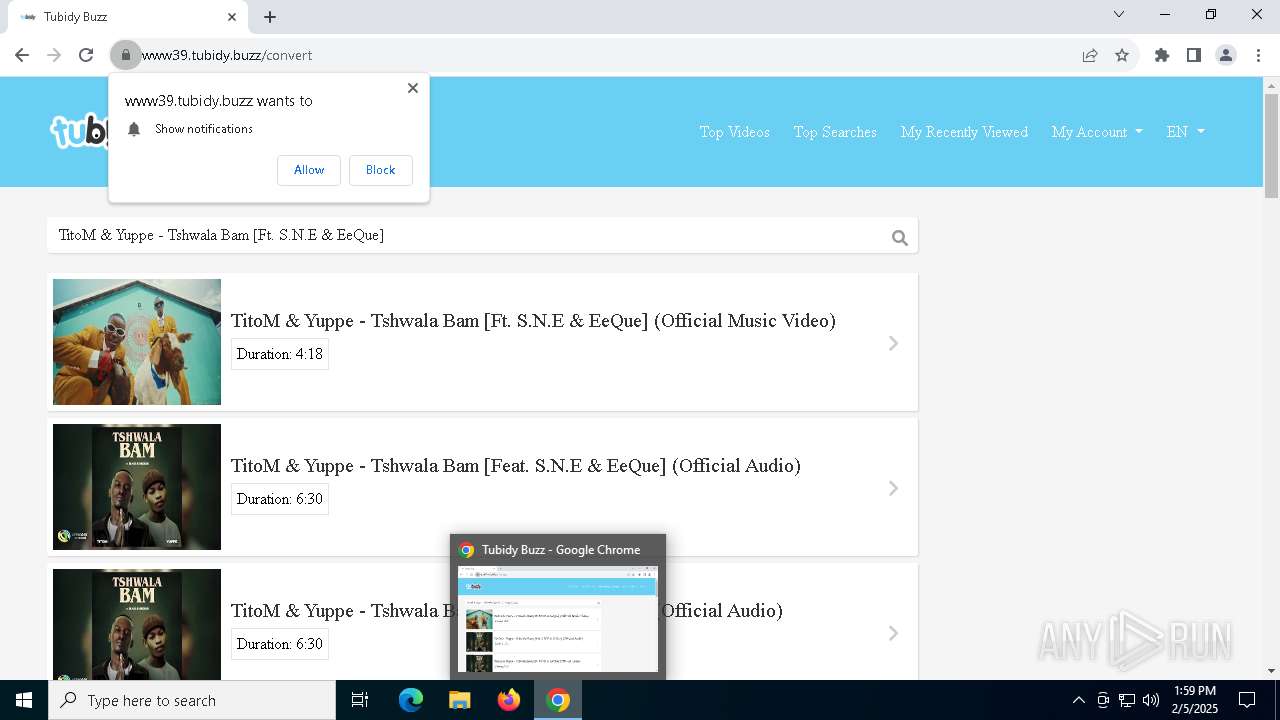Viewport: 1280px width, 720px height.
Task: Open the Chrome three-dot menu
Action: [x=1258, y=55]
